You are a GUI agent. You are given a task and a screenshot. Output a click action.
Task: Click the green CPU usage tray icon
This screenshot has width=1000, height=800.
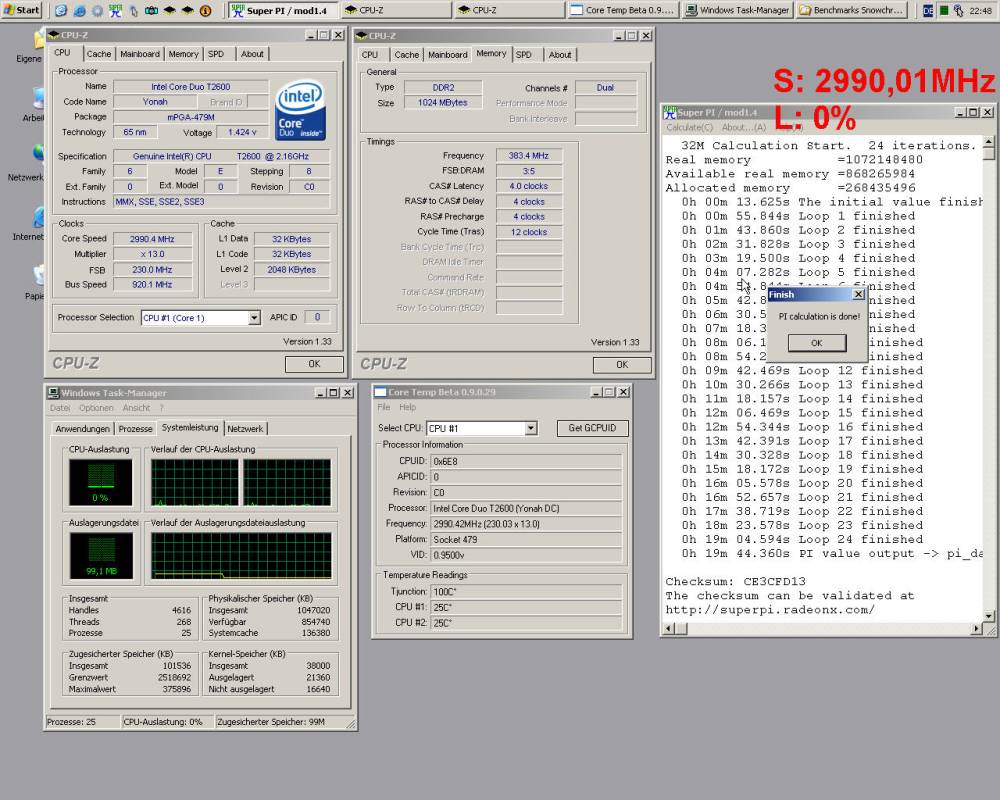(944, 11)
